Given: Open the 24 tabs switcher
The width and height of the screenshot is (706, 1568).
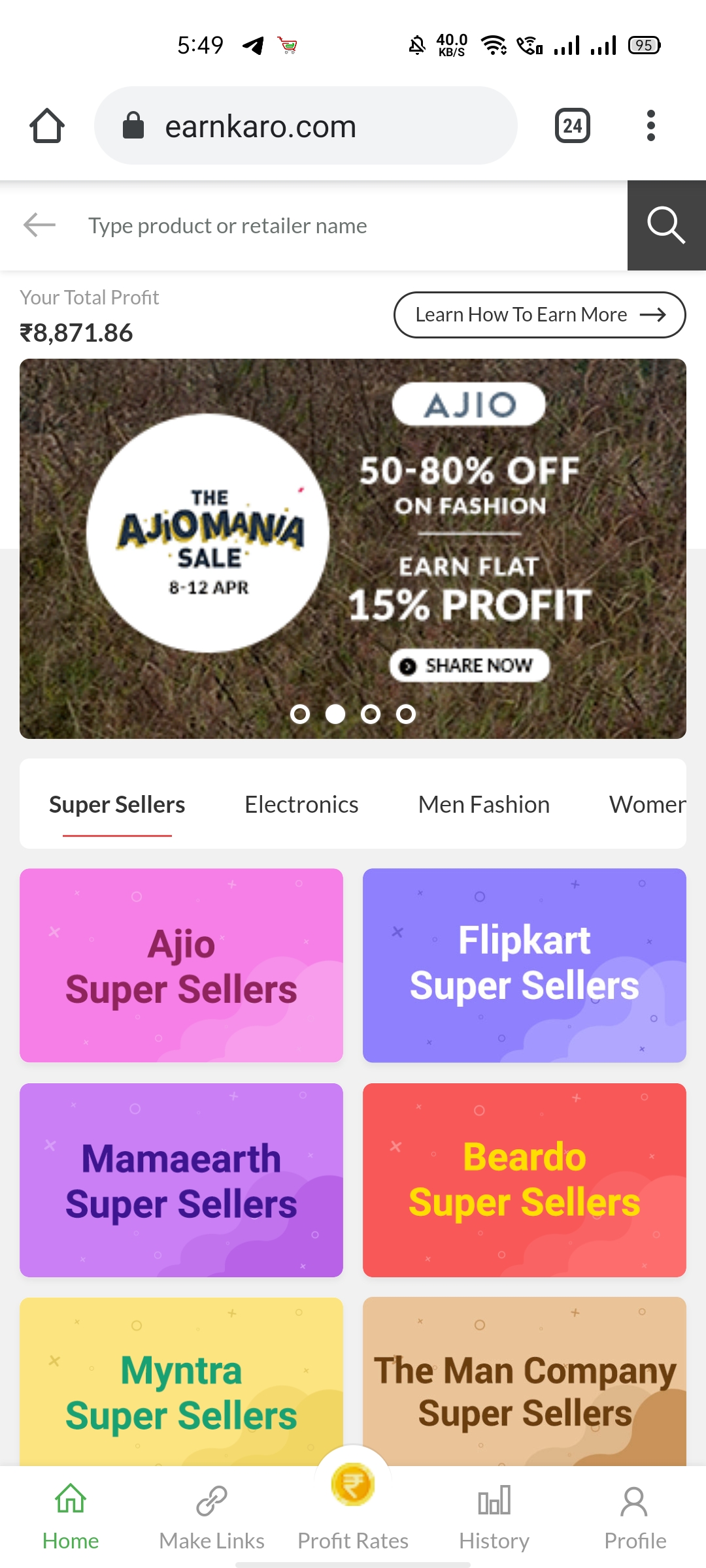Looking at the screenshot, I should coord(573,125).
